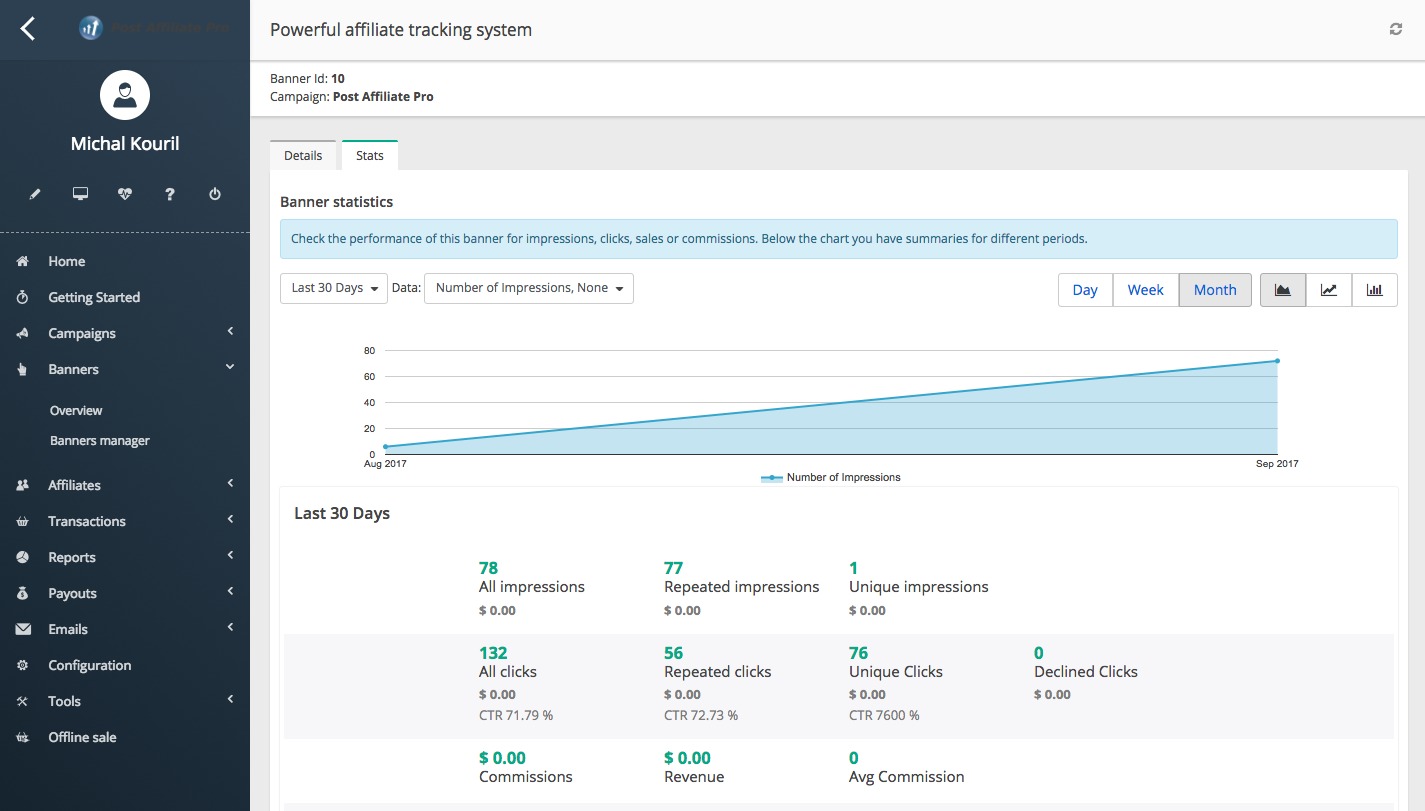This screenshot has width=1425, height=811.
Task: Select the Stats tab
Action: click(370, 156)
